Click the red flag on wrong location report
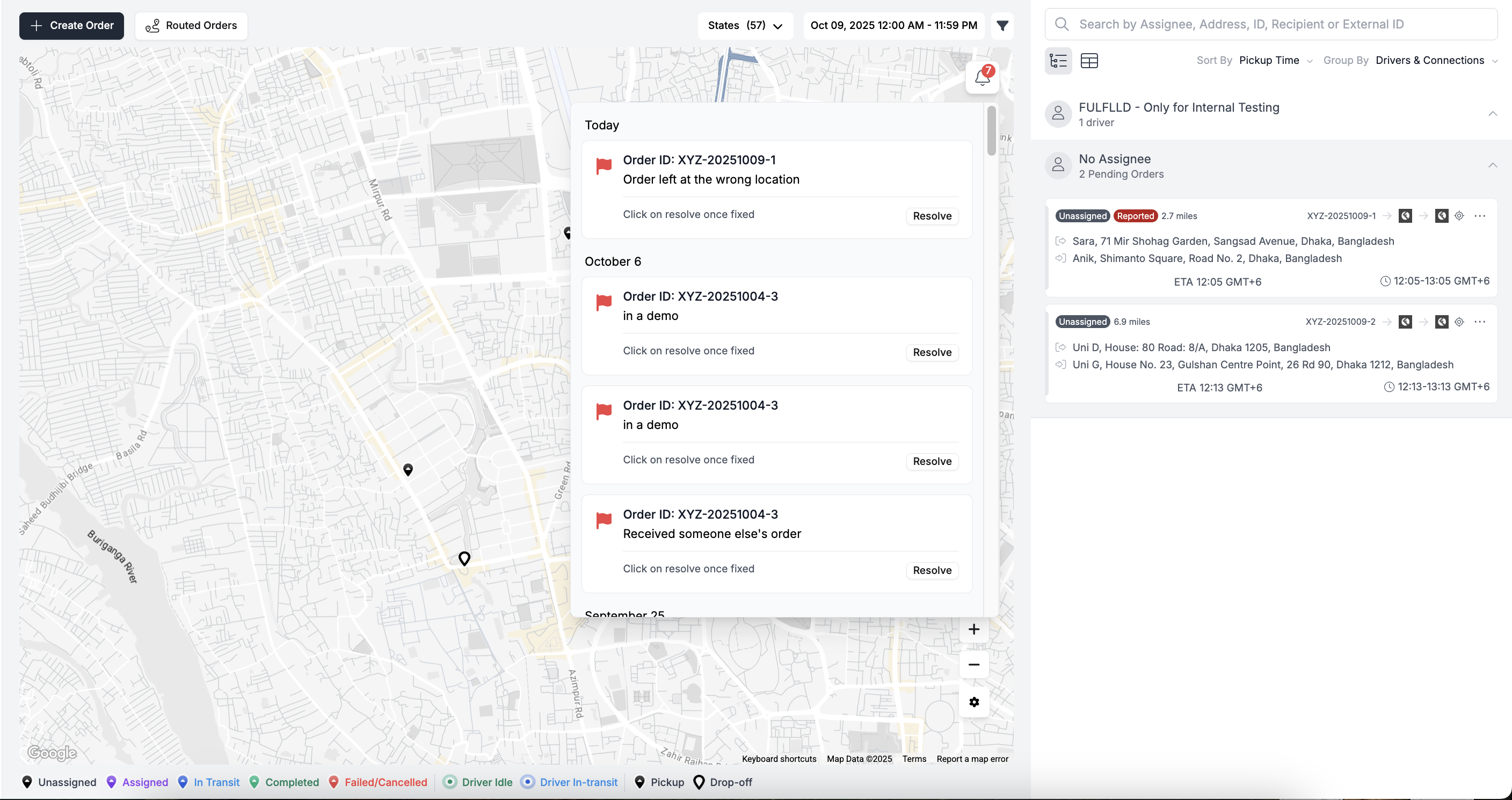 tap(604, 166)
